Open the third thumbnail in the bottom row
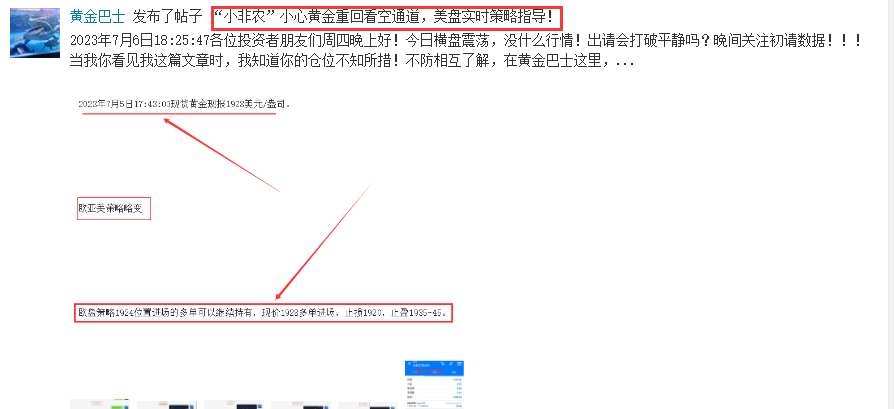 coord(234,404)
